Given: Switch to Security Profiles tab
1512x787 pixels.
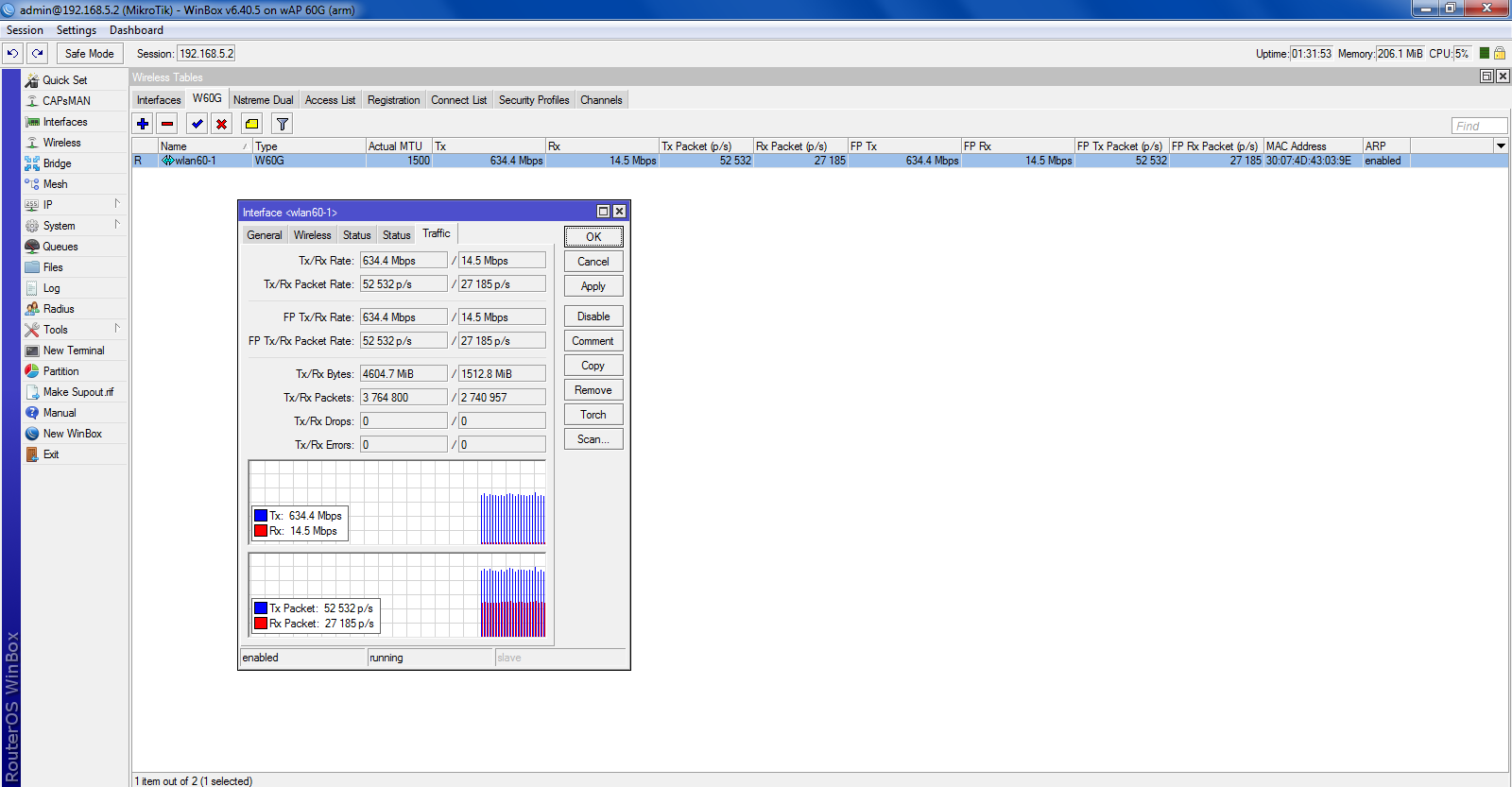Looking at the screenshot, I should tap(534, 100).
